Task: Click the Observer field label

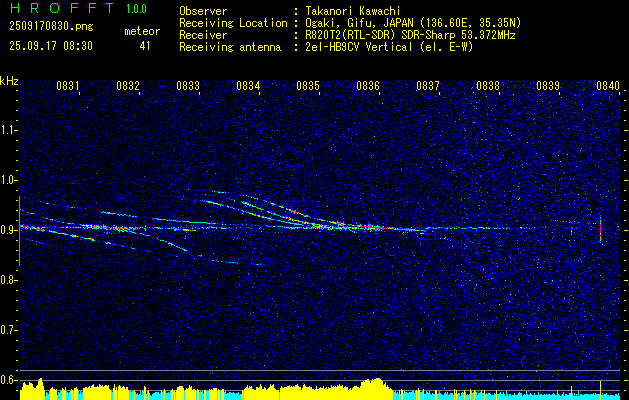Action: (203, 11)
